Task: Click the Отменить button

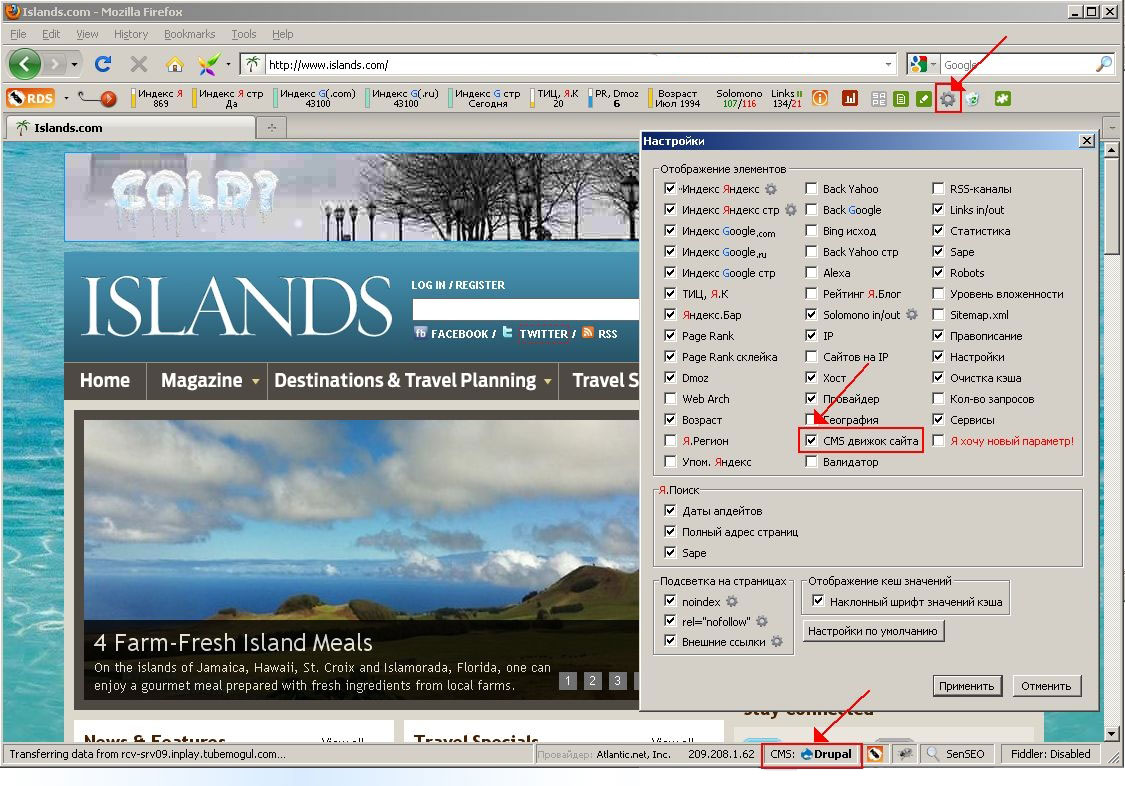Action: tap(1046, 686)
